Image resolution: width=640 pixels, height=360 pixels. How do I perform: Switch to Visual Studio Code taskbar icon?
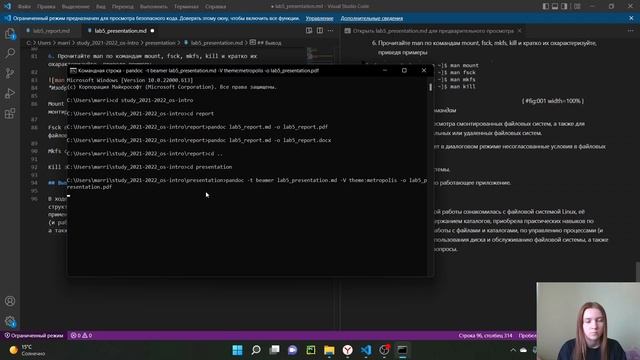click(366, 350)
